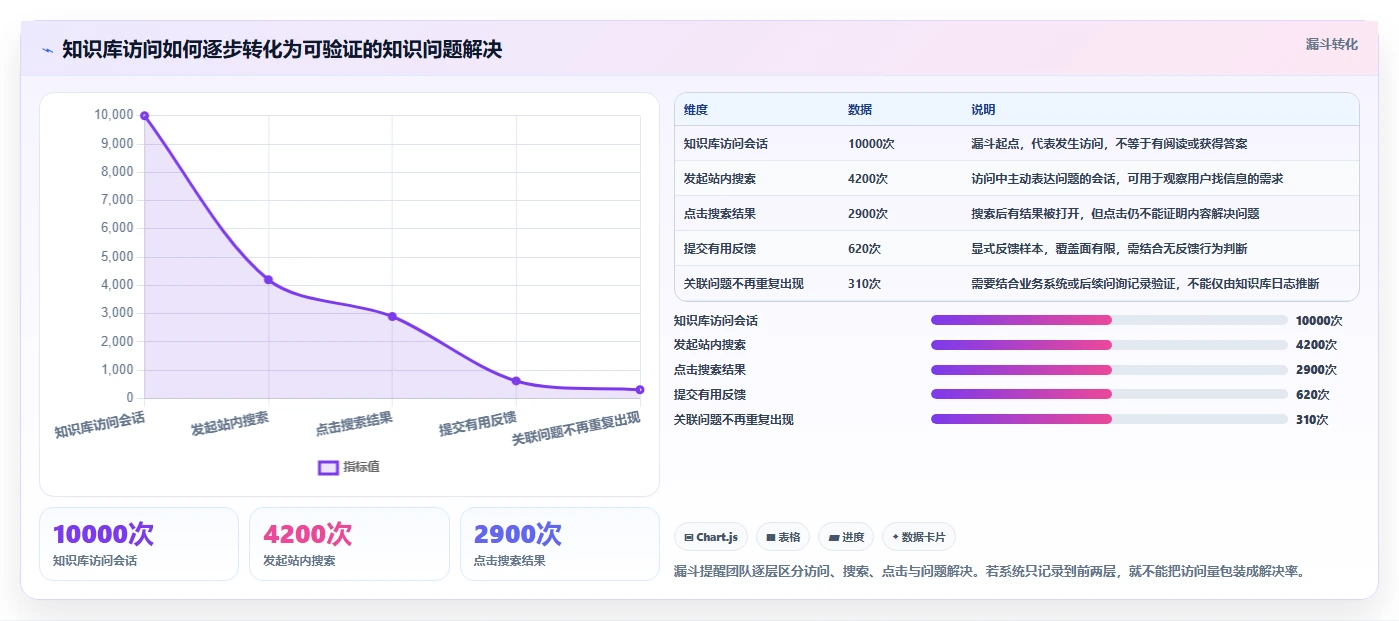Click the 5,000 y-axis label
This screenshot has height=621, width=1399.
coord(117,257)
